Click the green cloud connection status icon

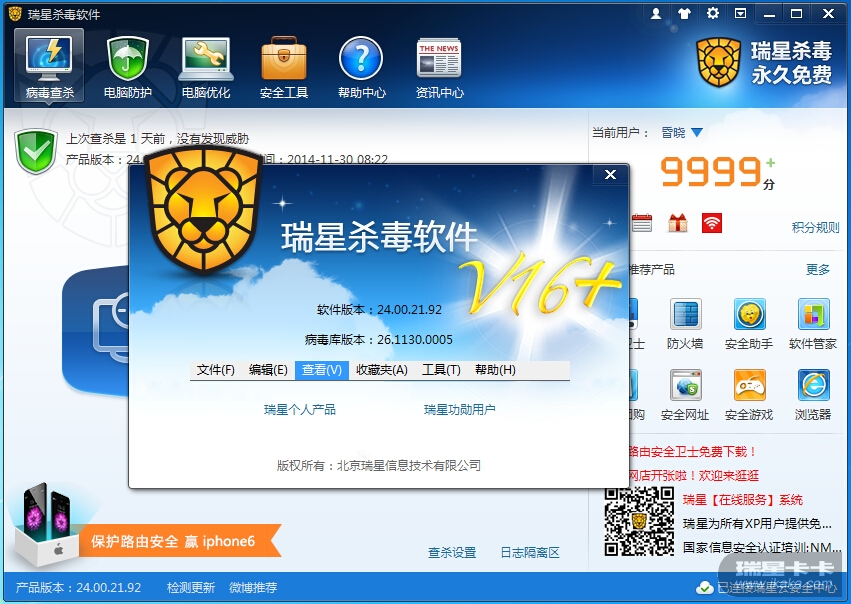704,587
